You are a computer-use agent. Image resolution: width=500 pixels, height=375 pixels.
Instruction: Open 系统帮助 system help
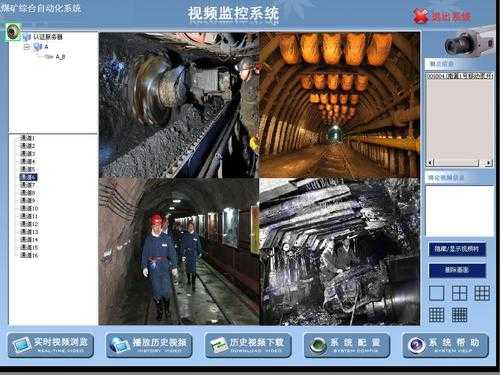point(446,345)
